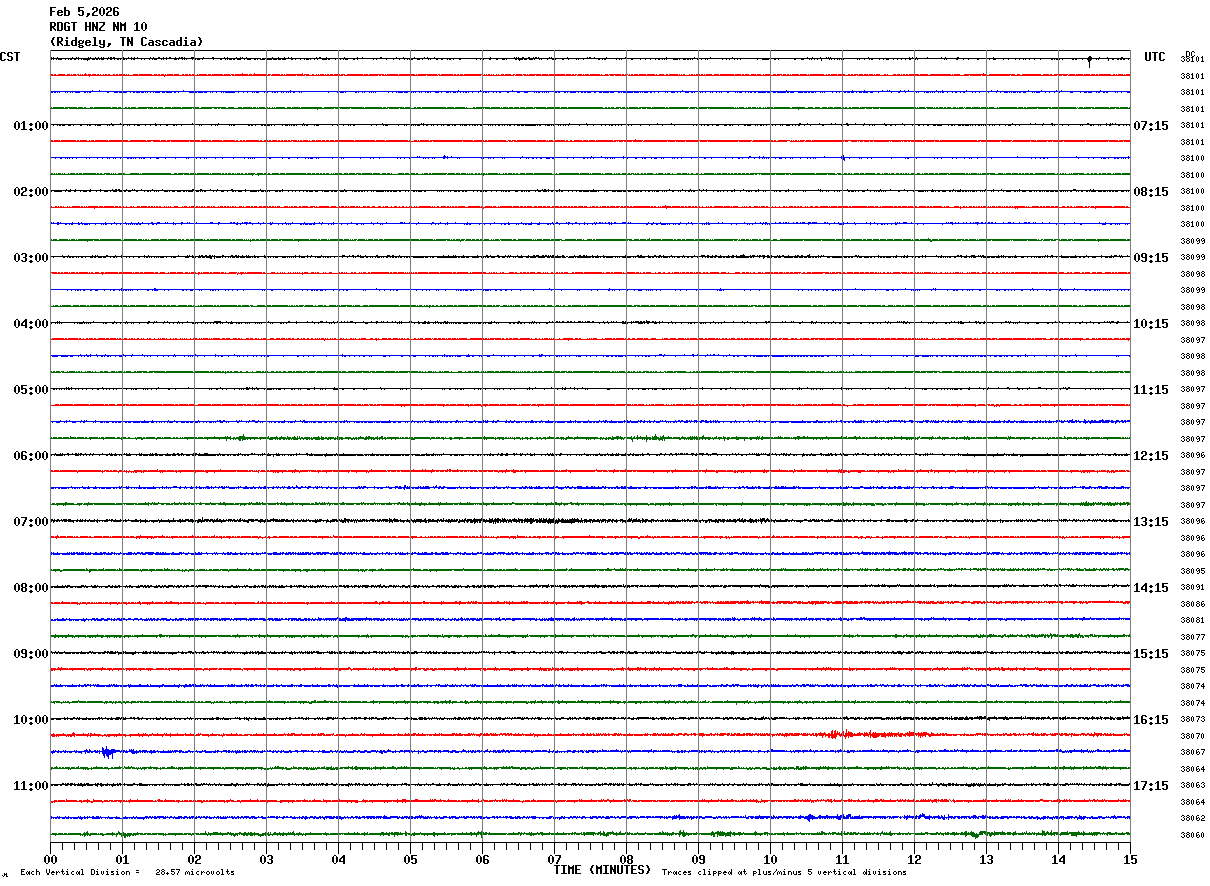Select the 02:00 CST time label
This screenshot has height=886, width=1210.
(x=31, y=192)
